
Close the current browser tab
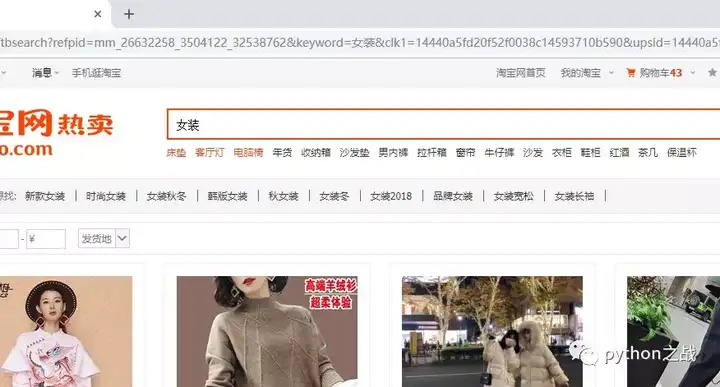pyautogui.click(x=97, y=14)
